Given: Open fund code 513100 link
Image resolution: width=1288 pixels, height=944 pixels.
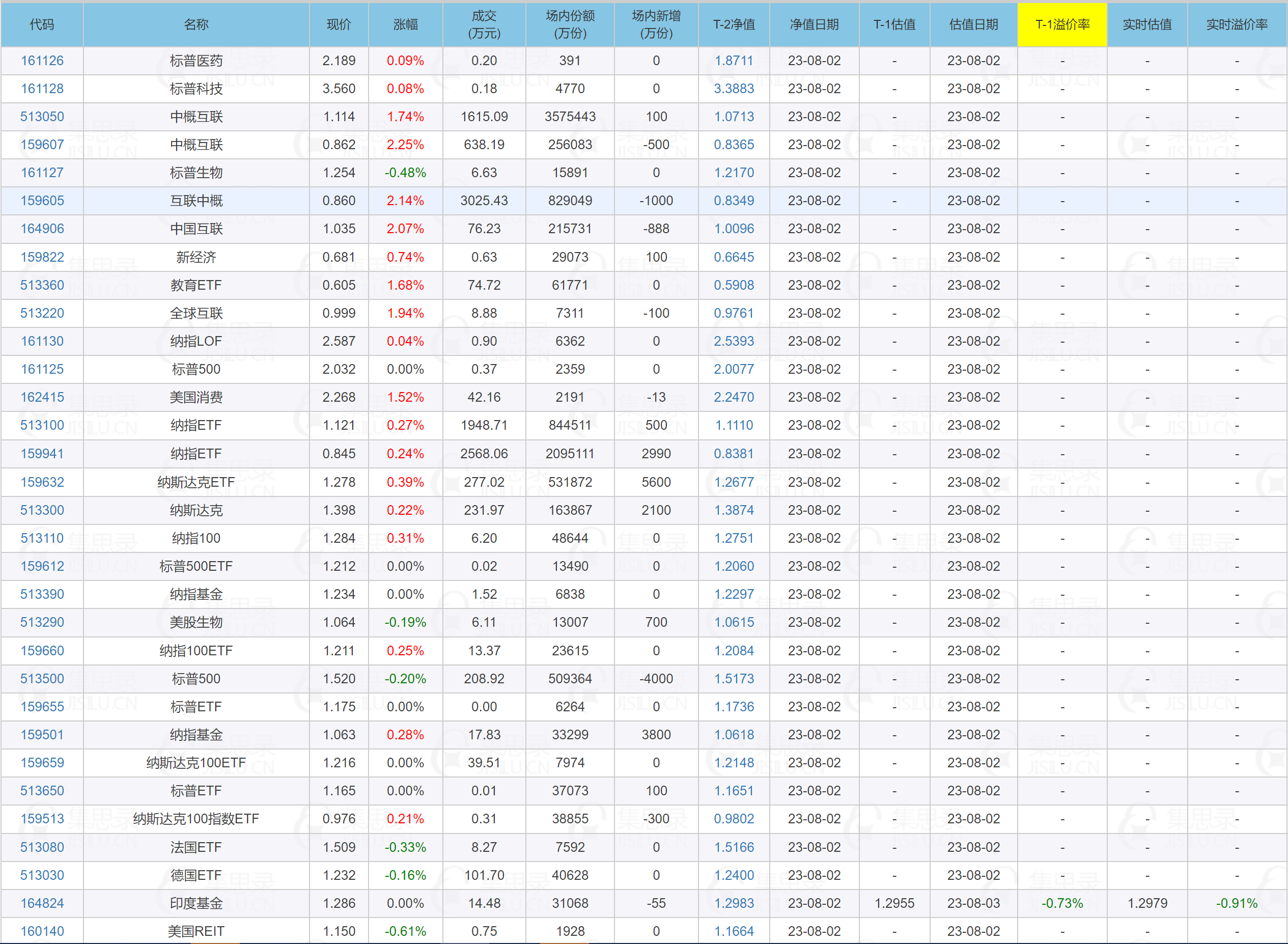Looking at the screenshot, I should [42, 425].
